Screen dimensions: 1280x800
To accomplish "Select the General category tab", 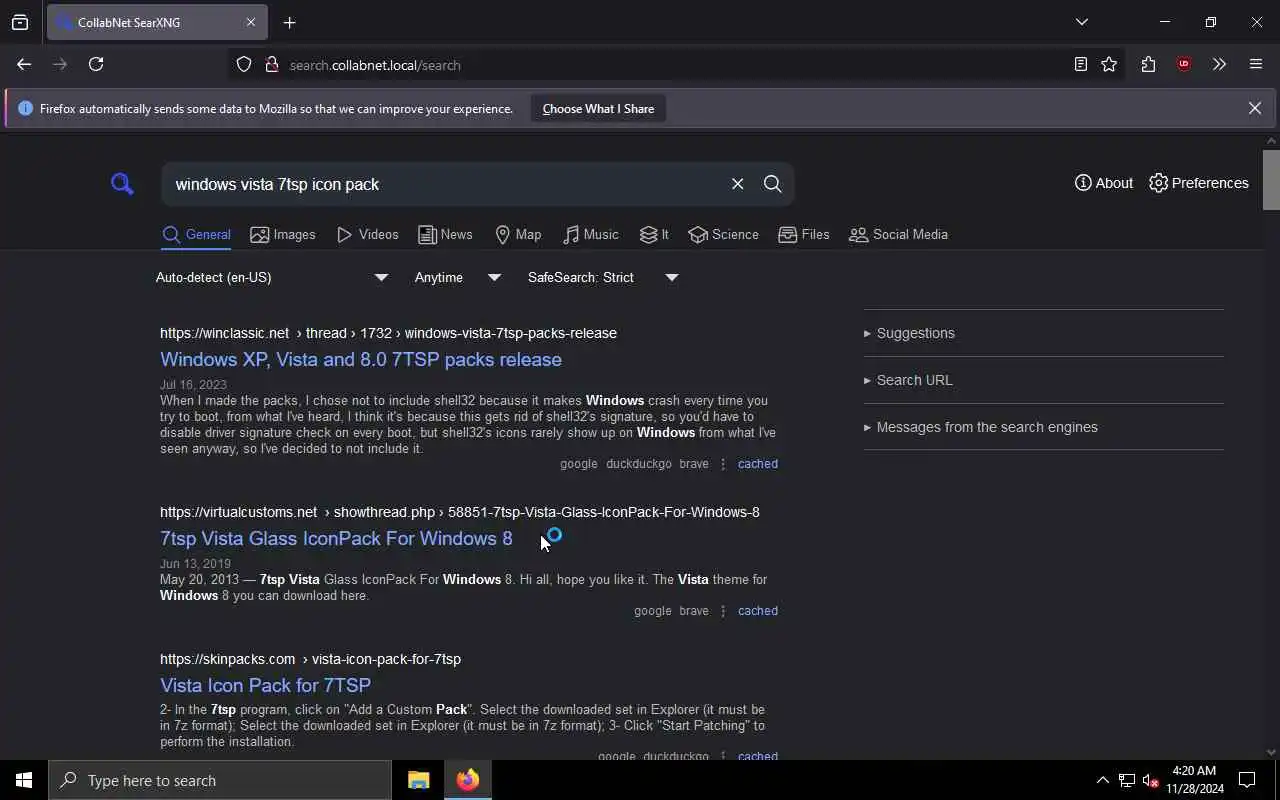I will click(197, 234).
